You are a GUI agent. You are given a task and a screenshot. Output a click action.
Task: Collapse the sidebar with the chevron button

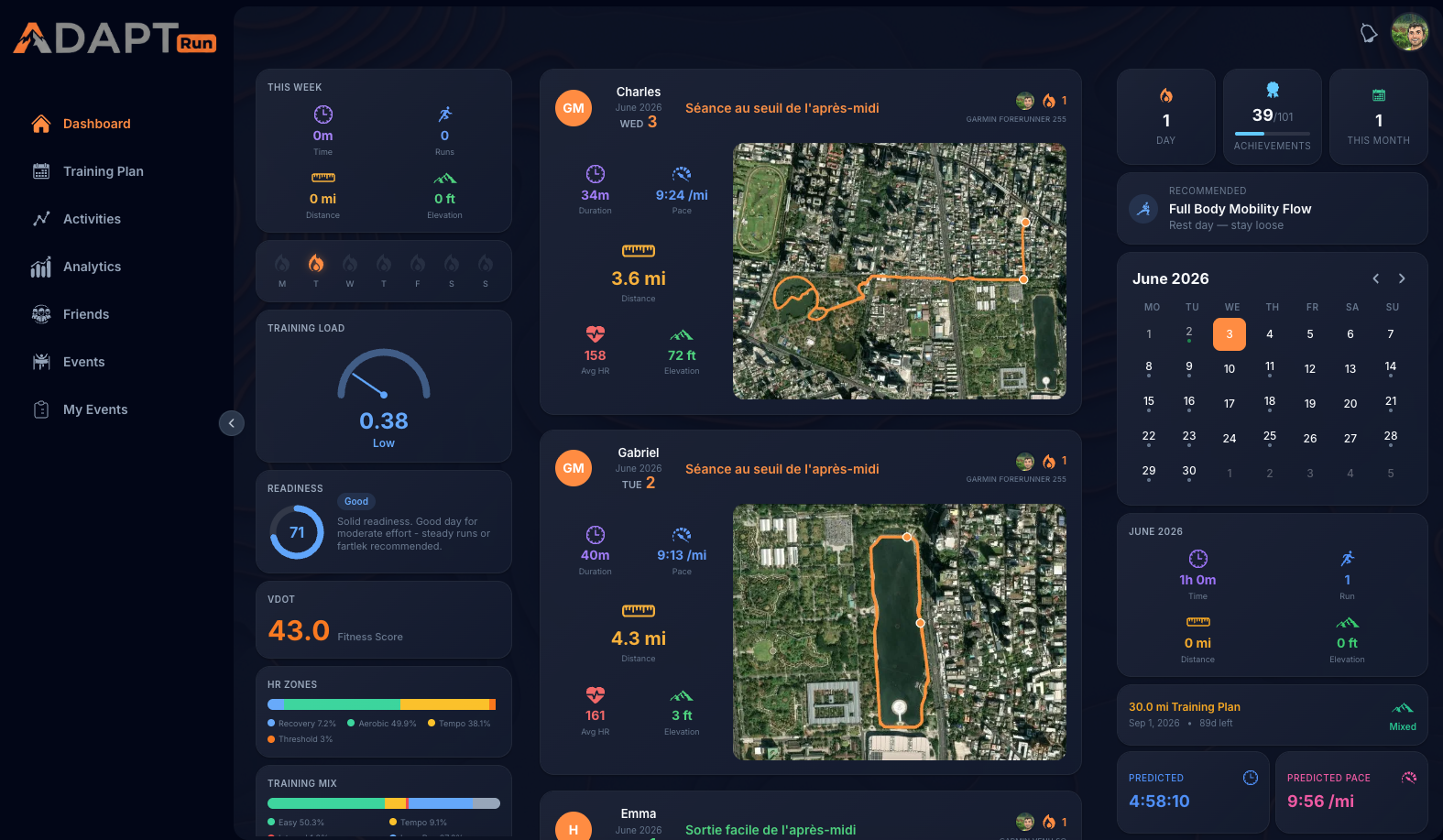(x=232, y=423)
